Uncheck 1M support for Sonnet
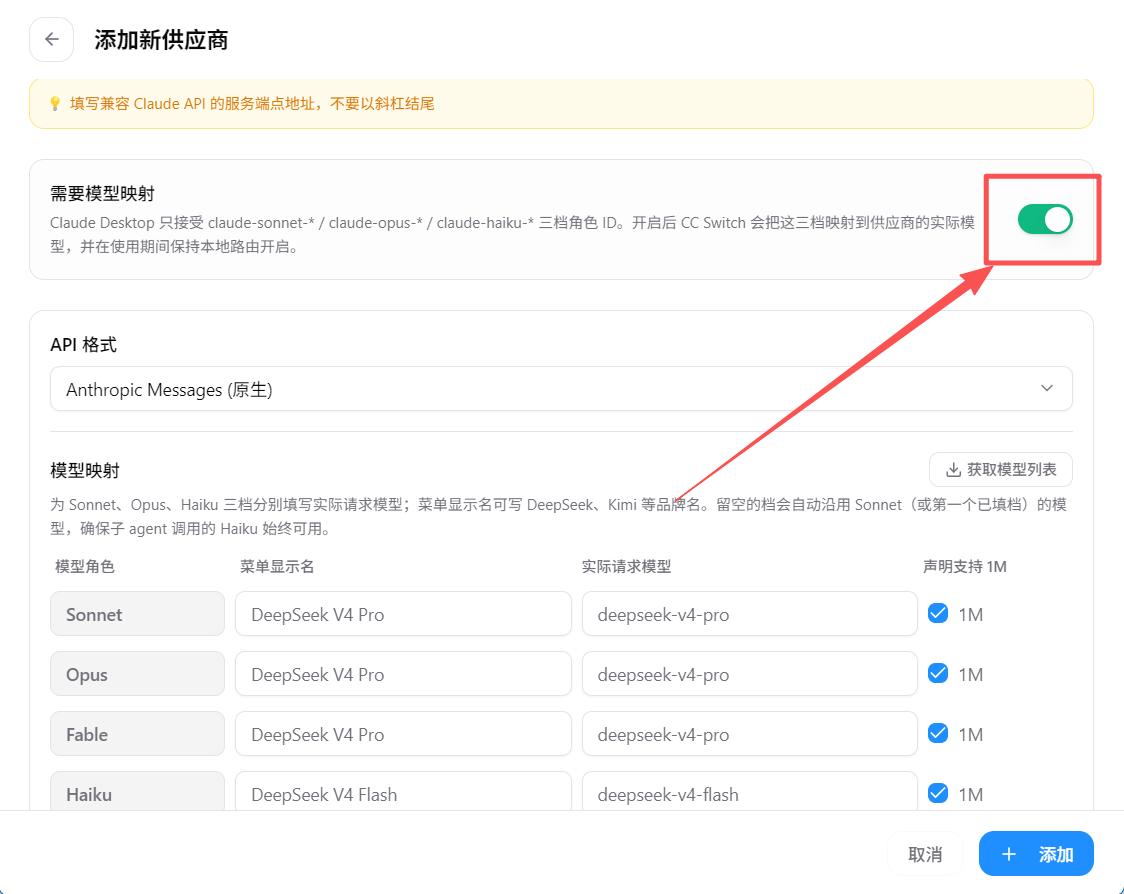 tap(938, 614)
